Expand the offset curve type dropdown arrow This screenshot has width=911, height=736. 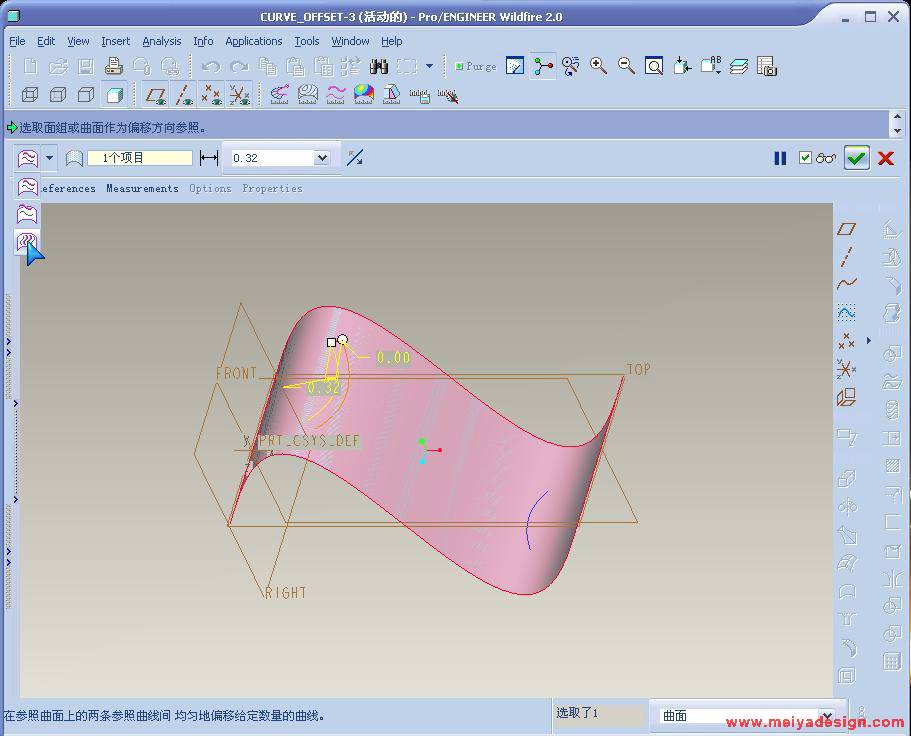click(x=50, y=158)
